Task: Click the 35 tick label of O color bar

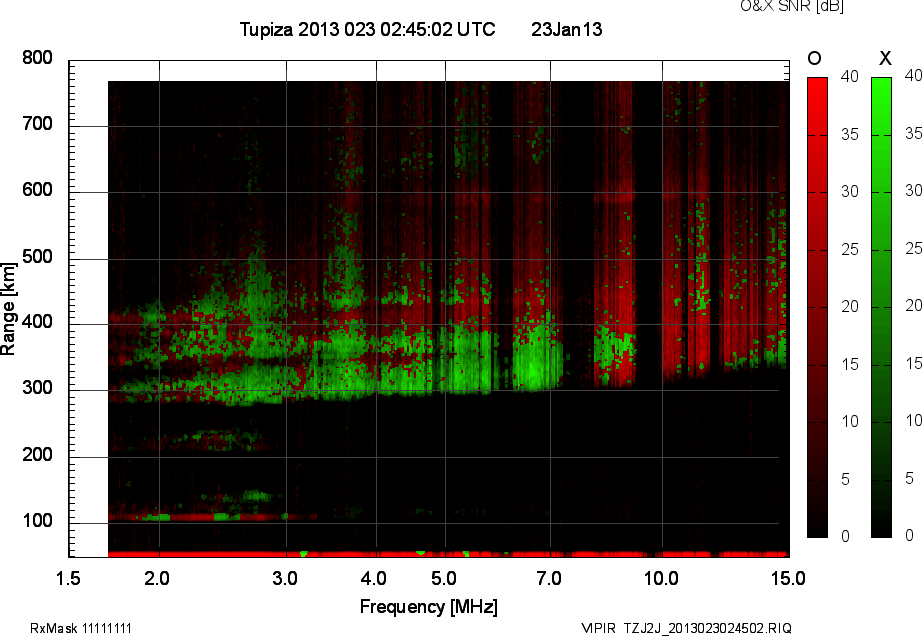Action: [x=850, y=135]
